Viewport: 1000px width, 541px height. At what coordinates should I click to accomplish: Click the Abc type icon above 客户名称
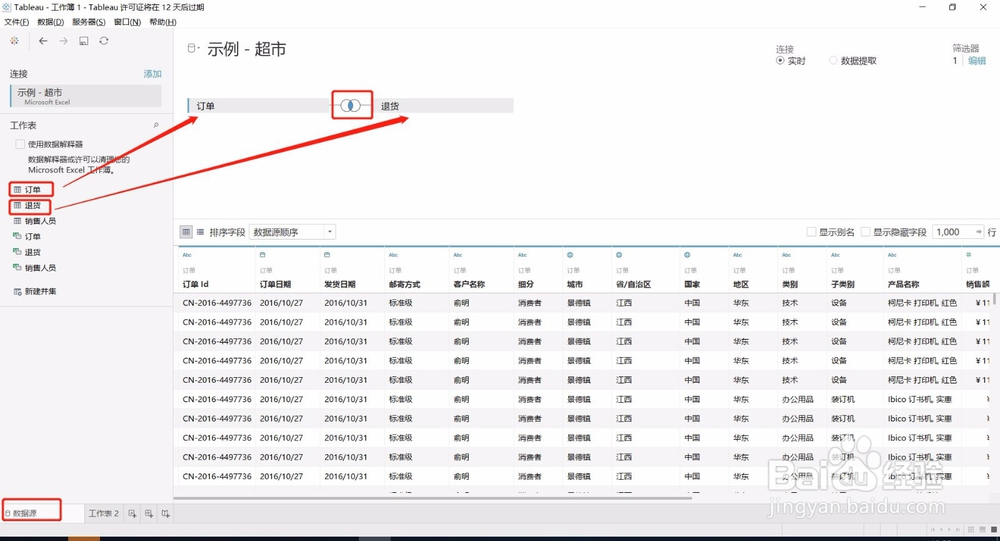458,255
